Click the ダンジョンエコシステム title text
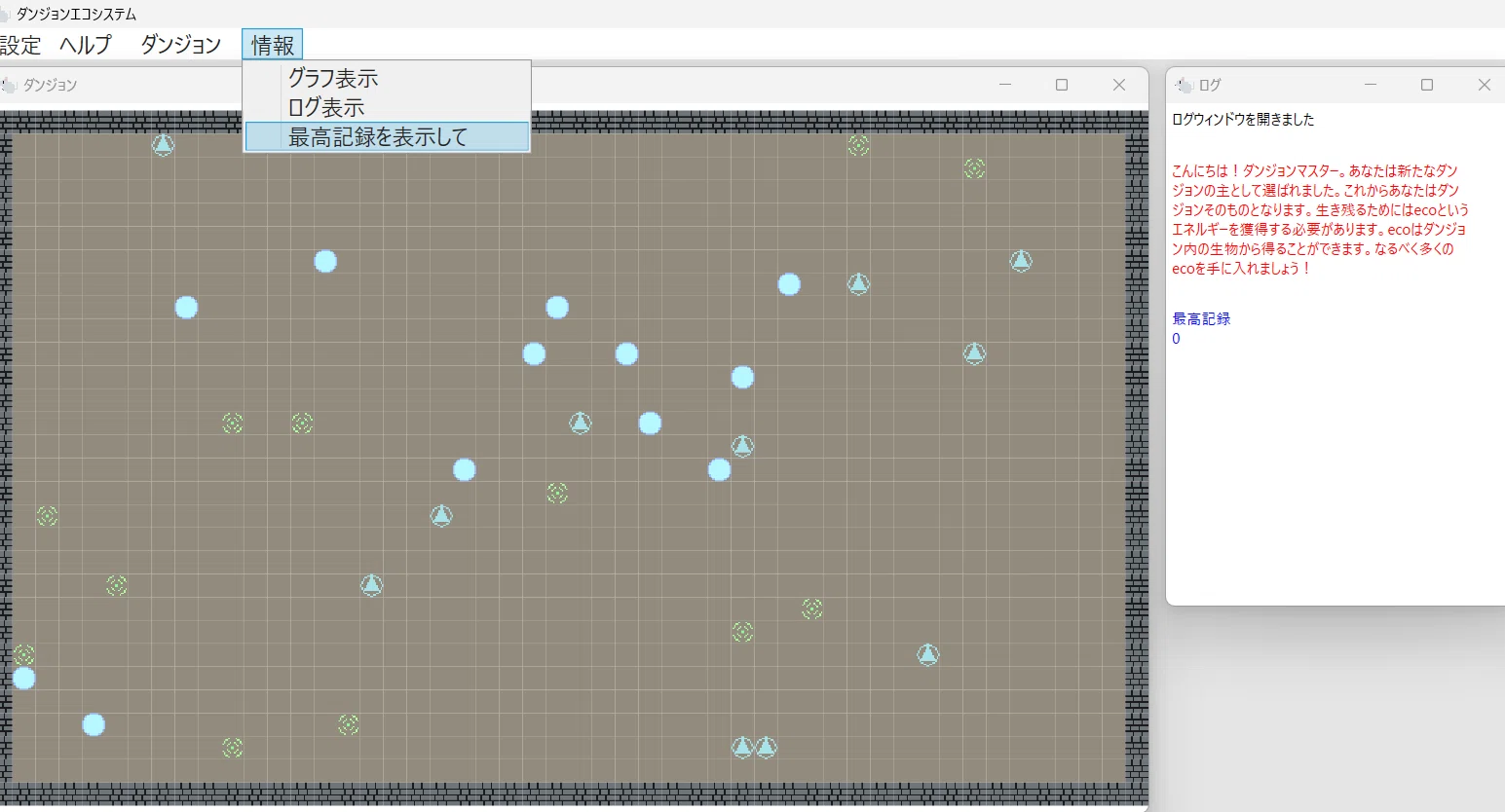The width and height of the screenshot is (1505, 812). (x=77, y=14)
